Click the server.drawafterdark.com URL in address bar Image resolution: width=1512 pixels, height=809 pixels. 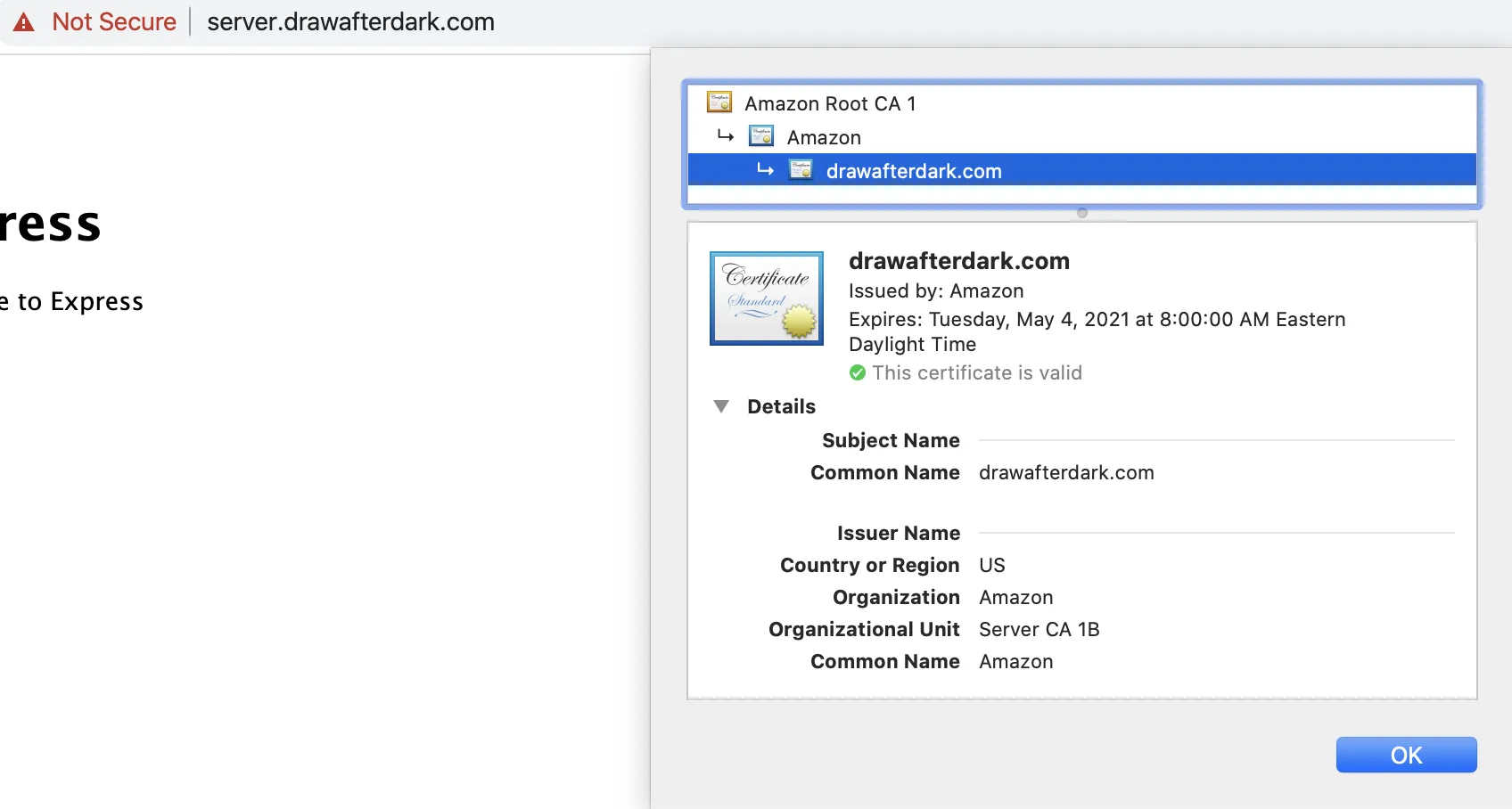[350, 22]
